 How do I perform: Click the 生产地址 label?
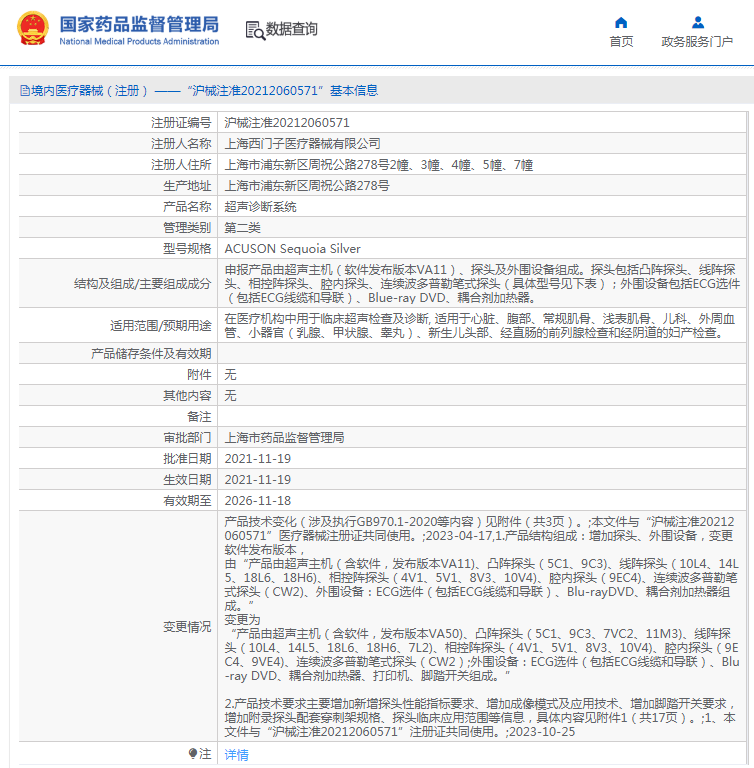[x=187, y=186]
